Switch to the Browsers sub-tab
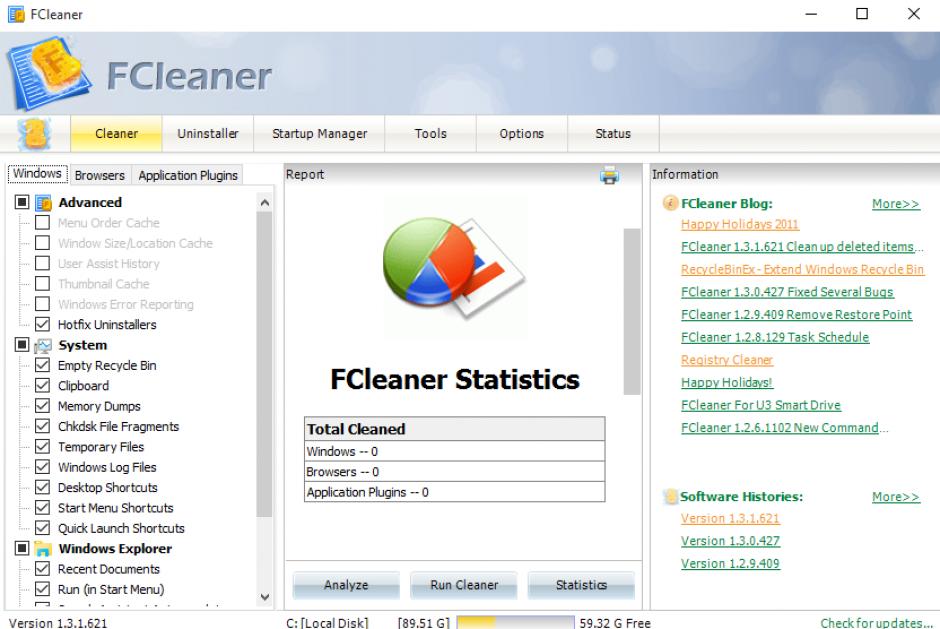Image resolution: width=940 pixels, height=629 pixels. (x=100, y=175)
